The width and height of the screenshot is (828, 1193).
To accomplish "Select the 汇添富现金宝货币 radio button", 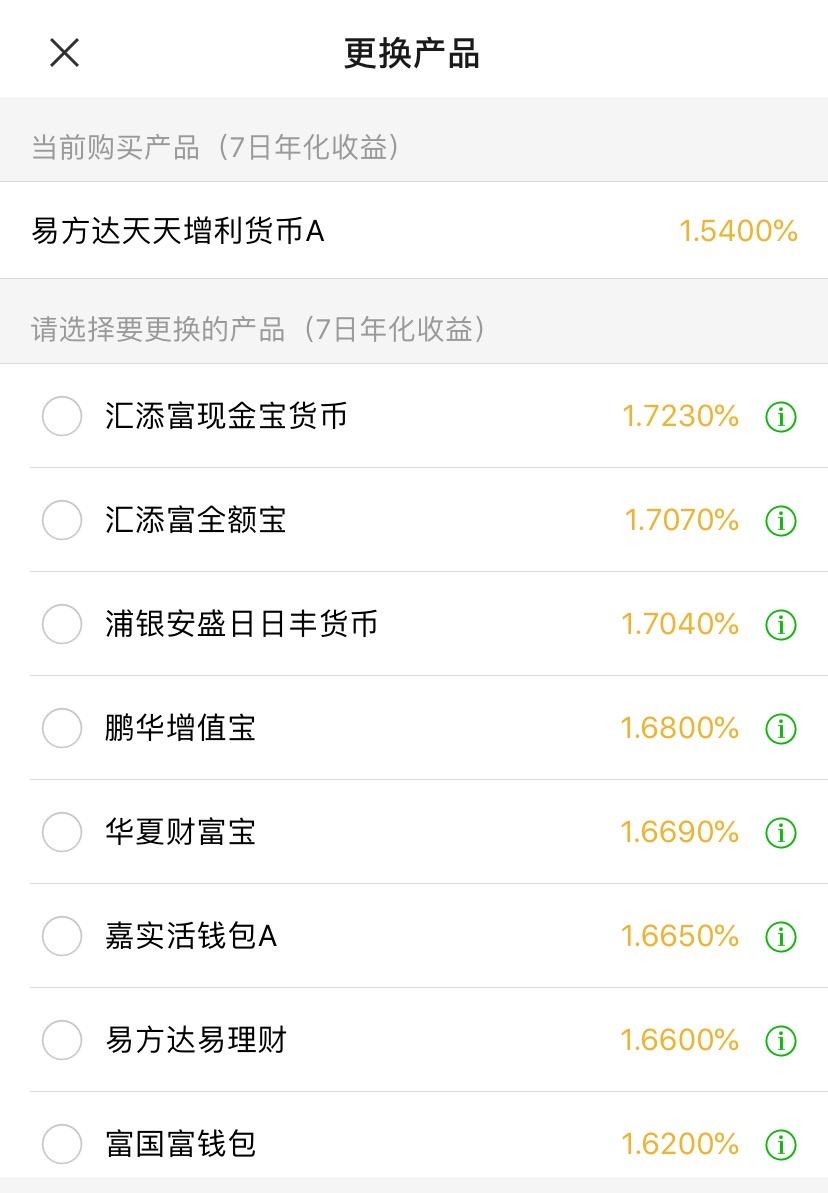I will point(62,416).
